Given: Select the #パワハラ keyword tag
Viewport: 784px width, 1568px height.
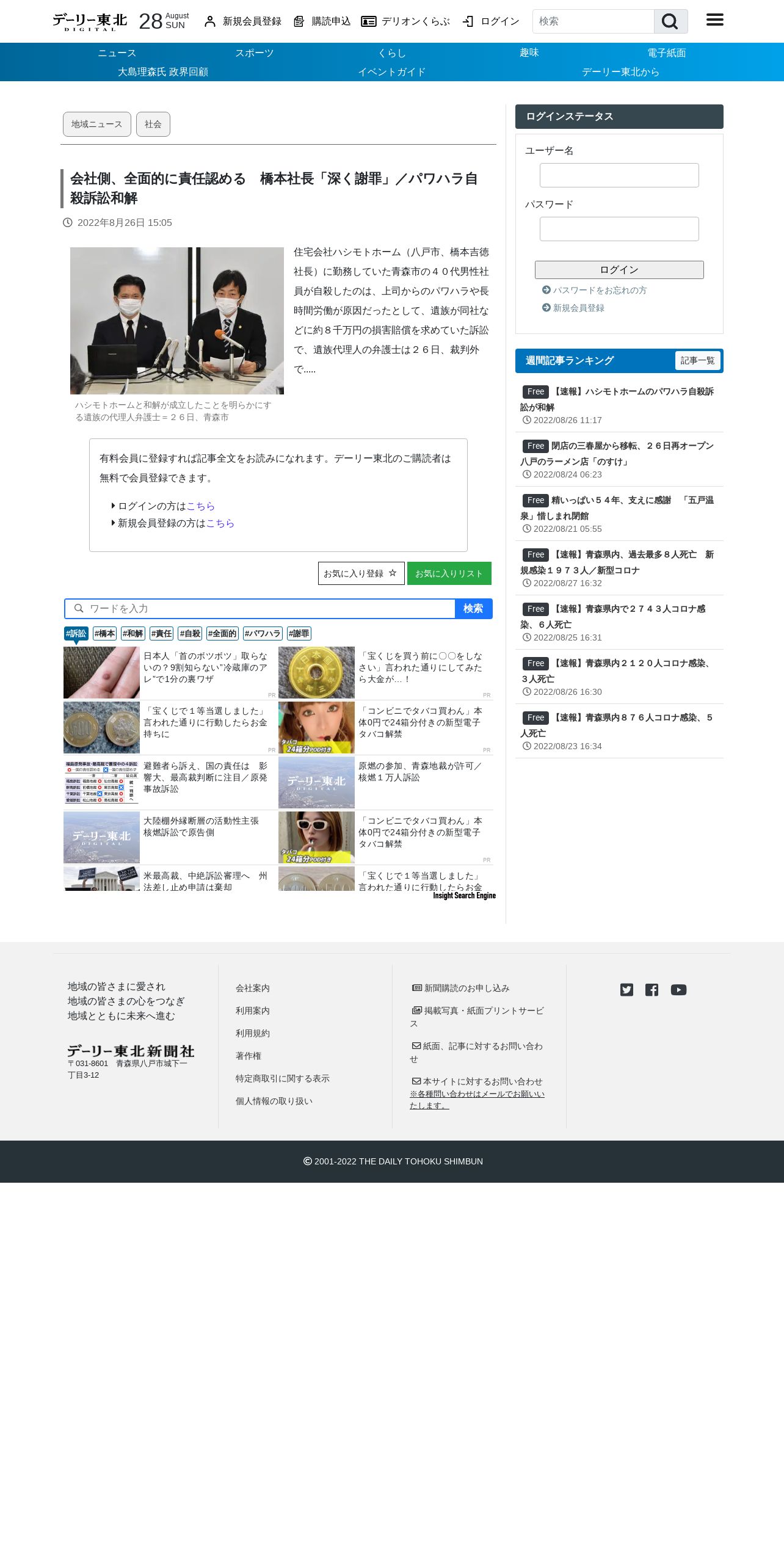Looking at the screenshot, I should [x=263, y=634].
